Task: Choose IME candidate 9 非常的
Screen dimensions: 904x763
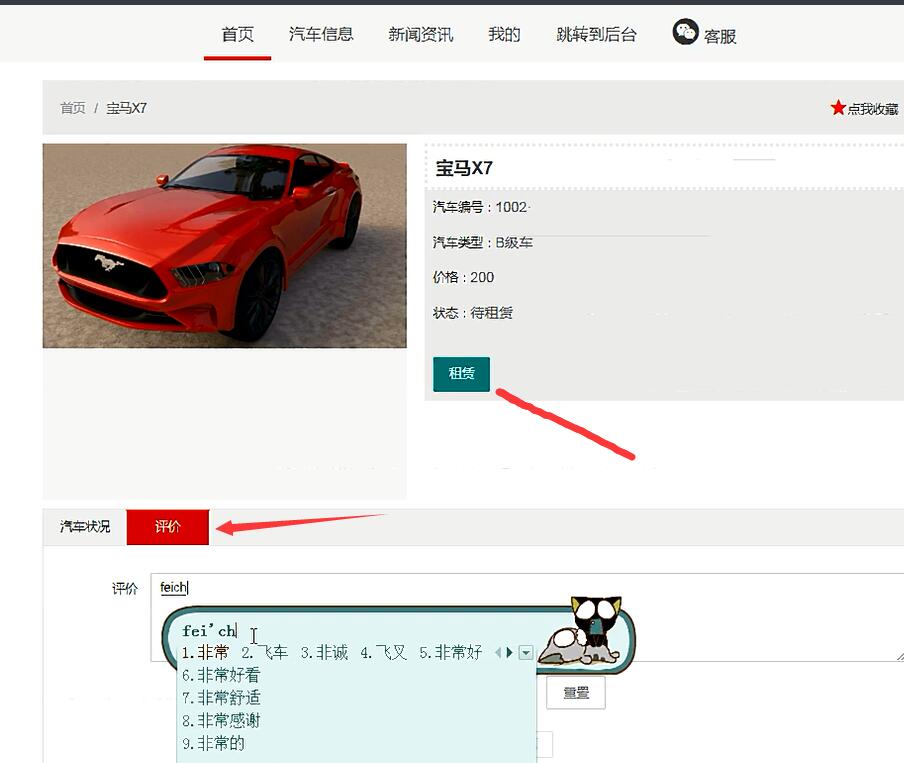Action: point(213,743)
